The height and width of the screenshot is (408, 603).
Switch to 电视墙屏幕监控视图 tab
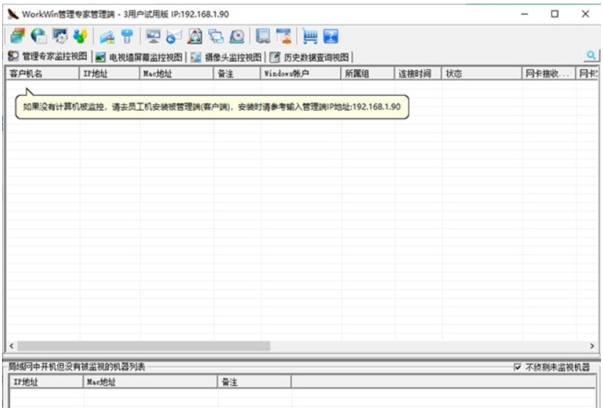tap(139, 57)
